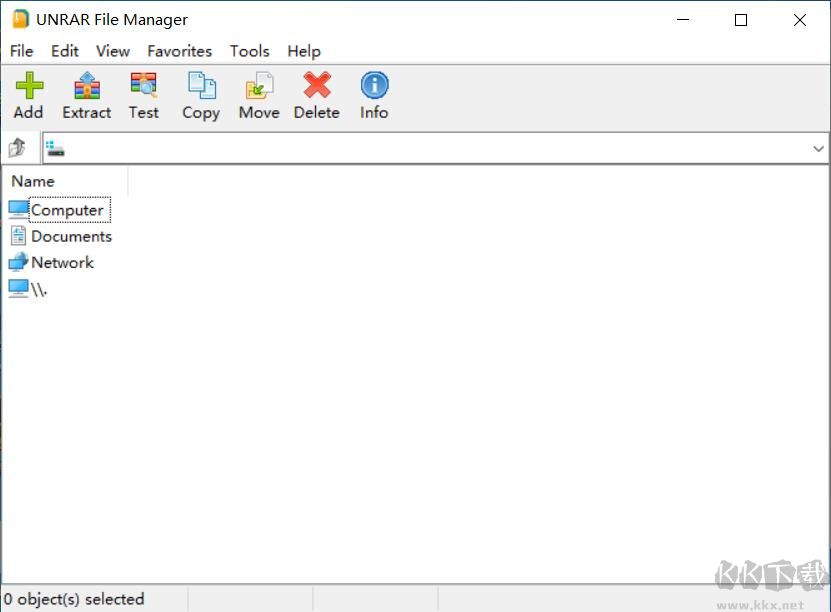Select the Computer entry text
The image size is (831, 612).
pyautogui.click(x=68, y=210)
